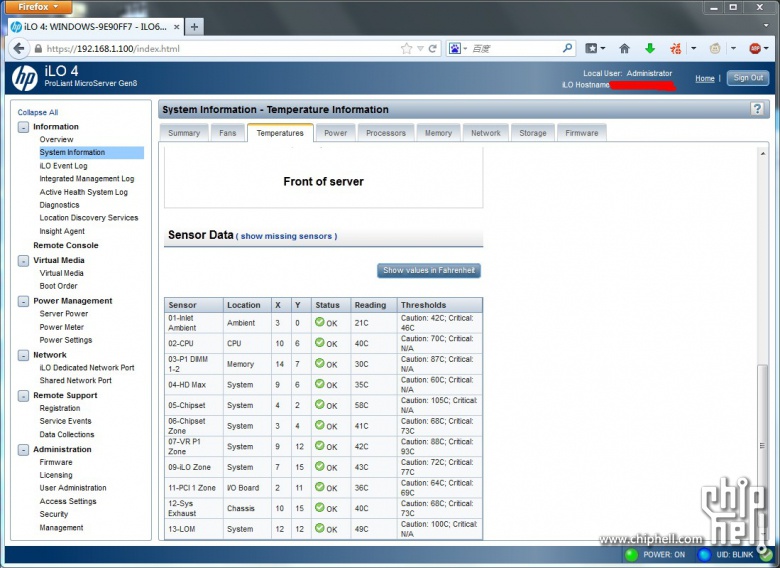Click the browser back arrow button

pos(19,48)
